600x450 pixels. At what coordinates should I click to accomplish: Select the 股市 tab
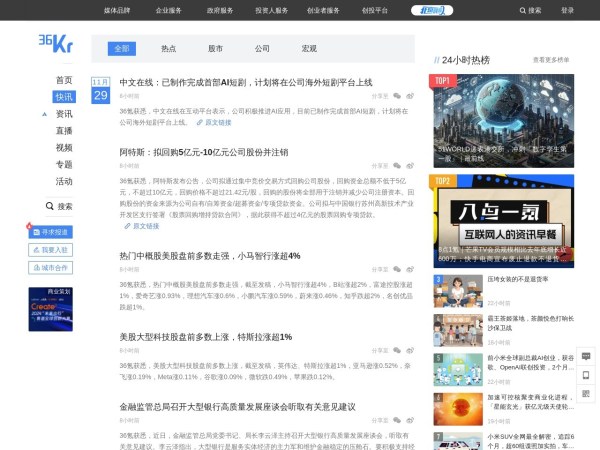pyautogui.click(x=215, y=48)
